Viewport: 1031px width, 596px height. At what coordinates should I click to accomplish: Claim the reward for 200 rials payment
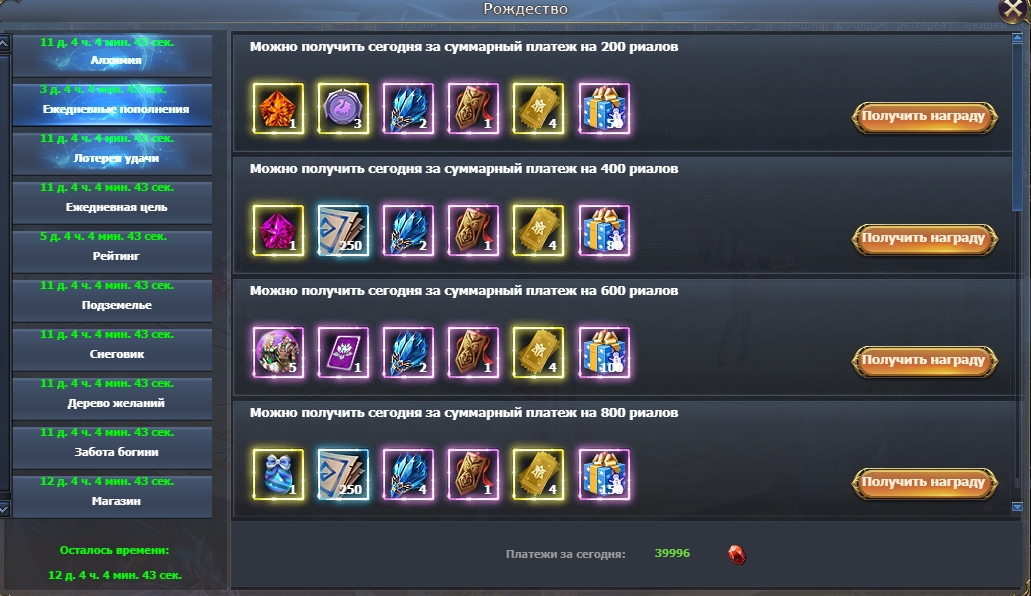tap(924, 116)
